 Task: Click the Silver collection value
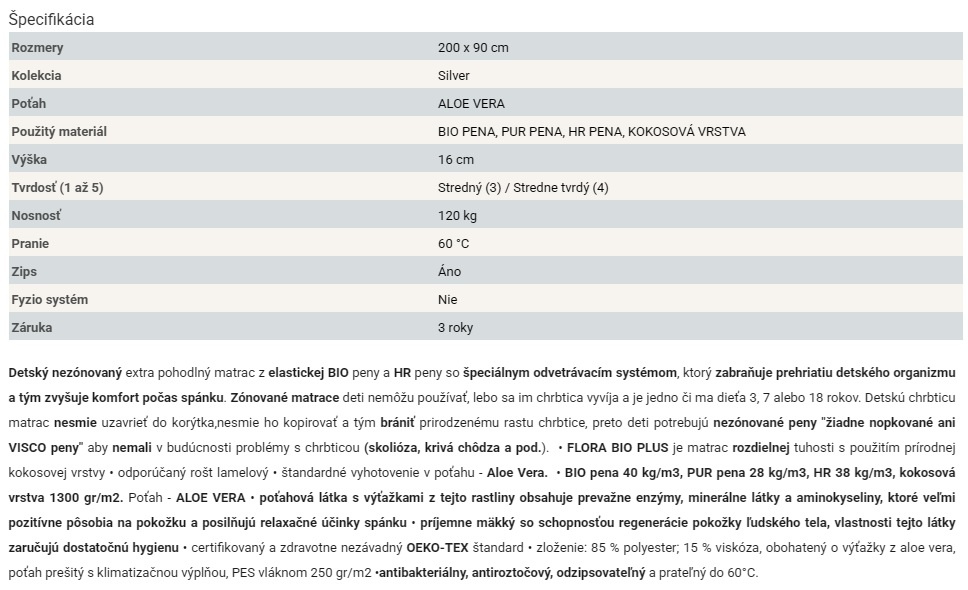click(453, 76)
